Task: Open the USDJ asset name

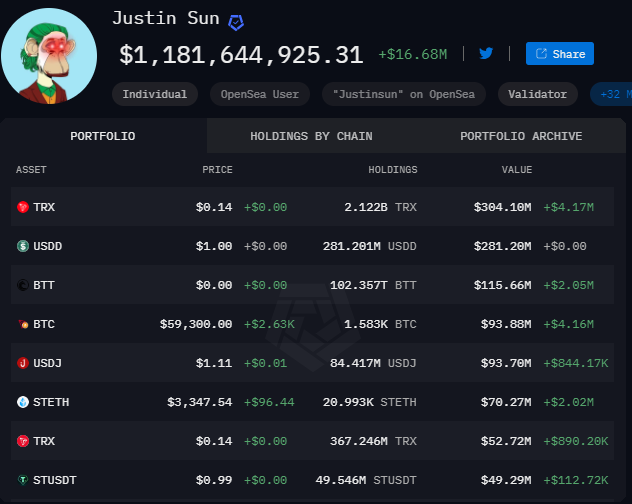Action: 48,363
